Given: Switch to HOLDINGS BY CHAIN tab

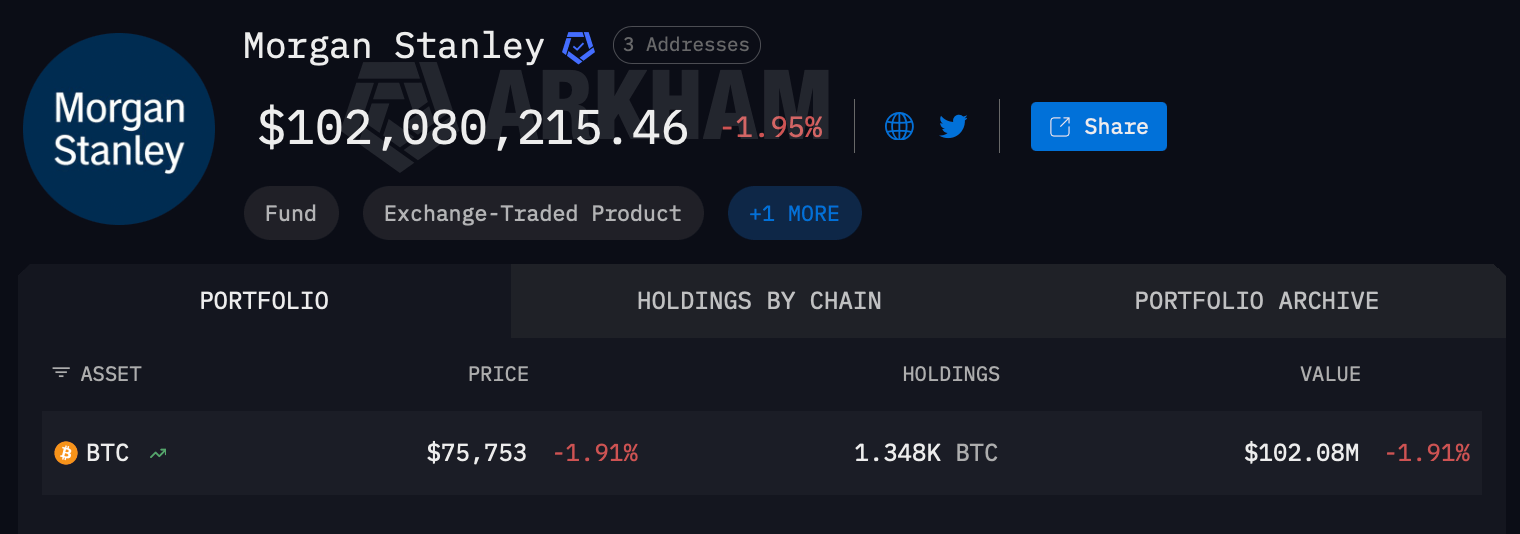Looking at the screenshot, I should pos(759,301).
